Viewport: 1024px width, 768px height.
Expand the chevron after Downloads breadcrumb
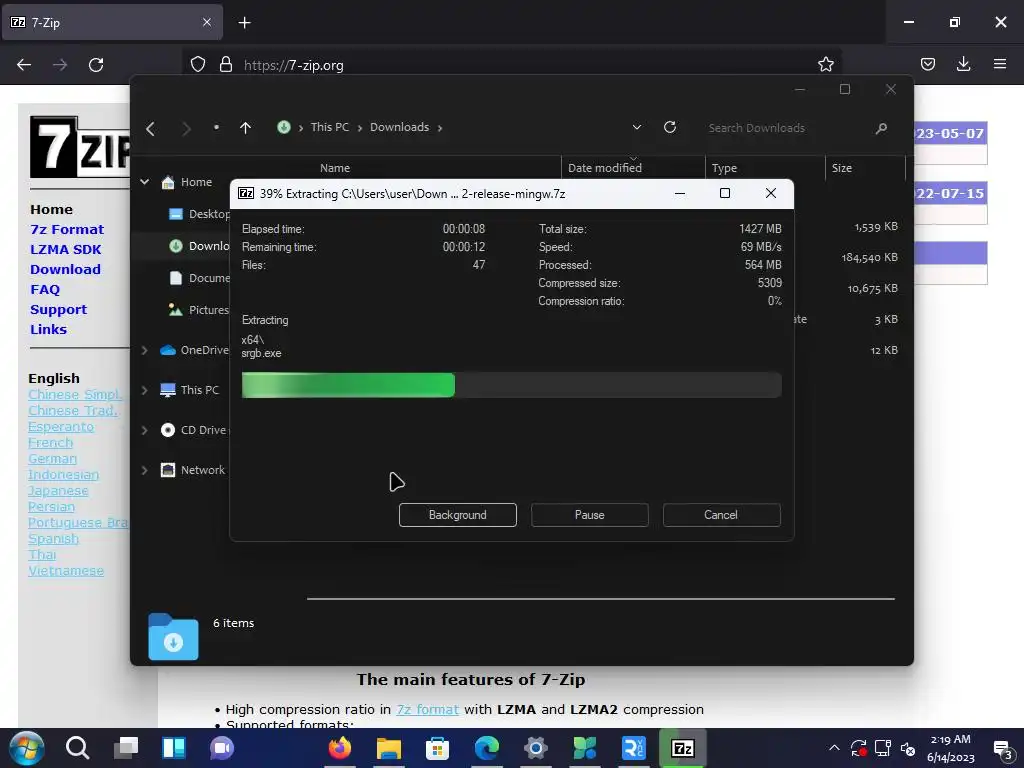tap(440, 128)
